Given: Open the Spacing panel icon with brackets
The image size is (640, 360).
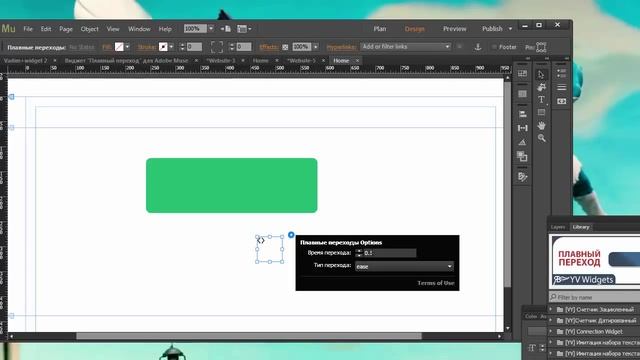Looking at the screenshot, I should pos(522,128).
